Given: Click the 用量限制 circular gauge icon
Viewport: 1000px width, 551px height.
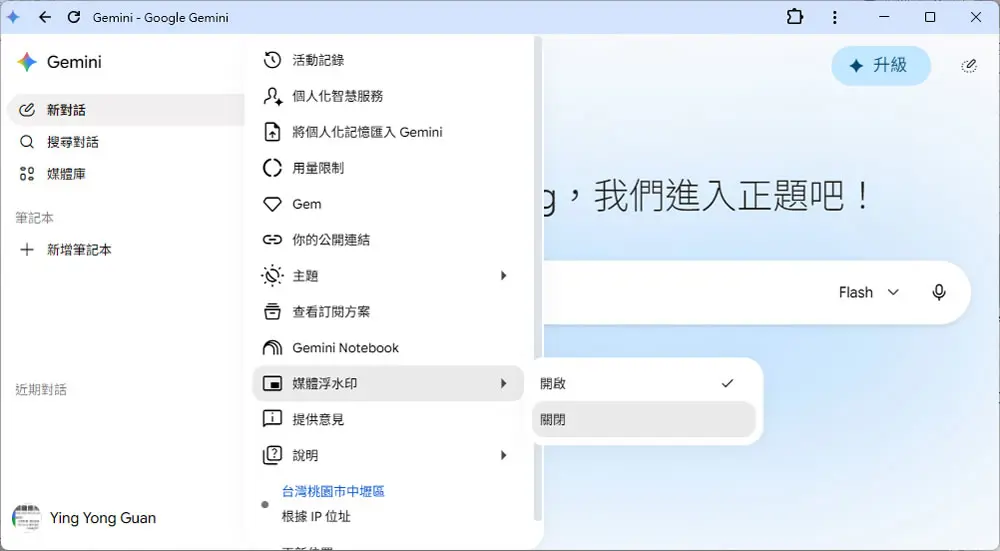Looking at the screenshot, I should (272, 168).
